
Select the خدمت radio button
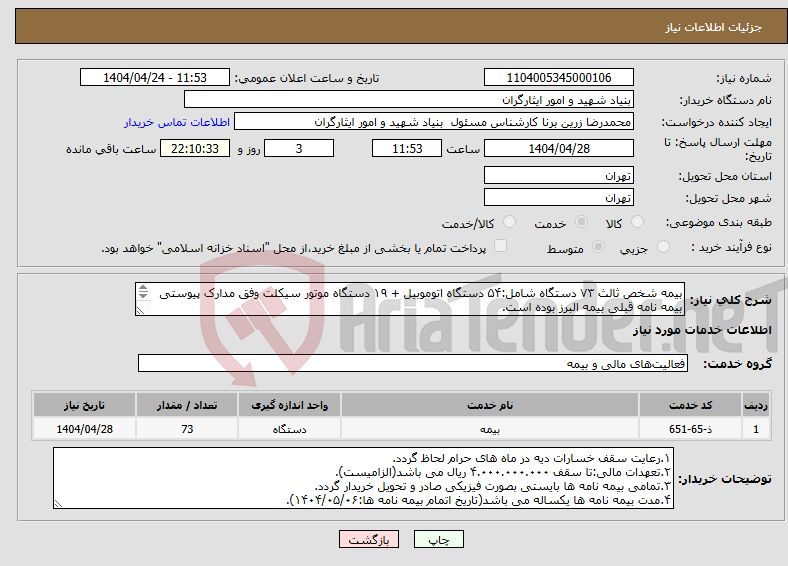click(581, 222)
